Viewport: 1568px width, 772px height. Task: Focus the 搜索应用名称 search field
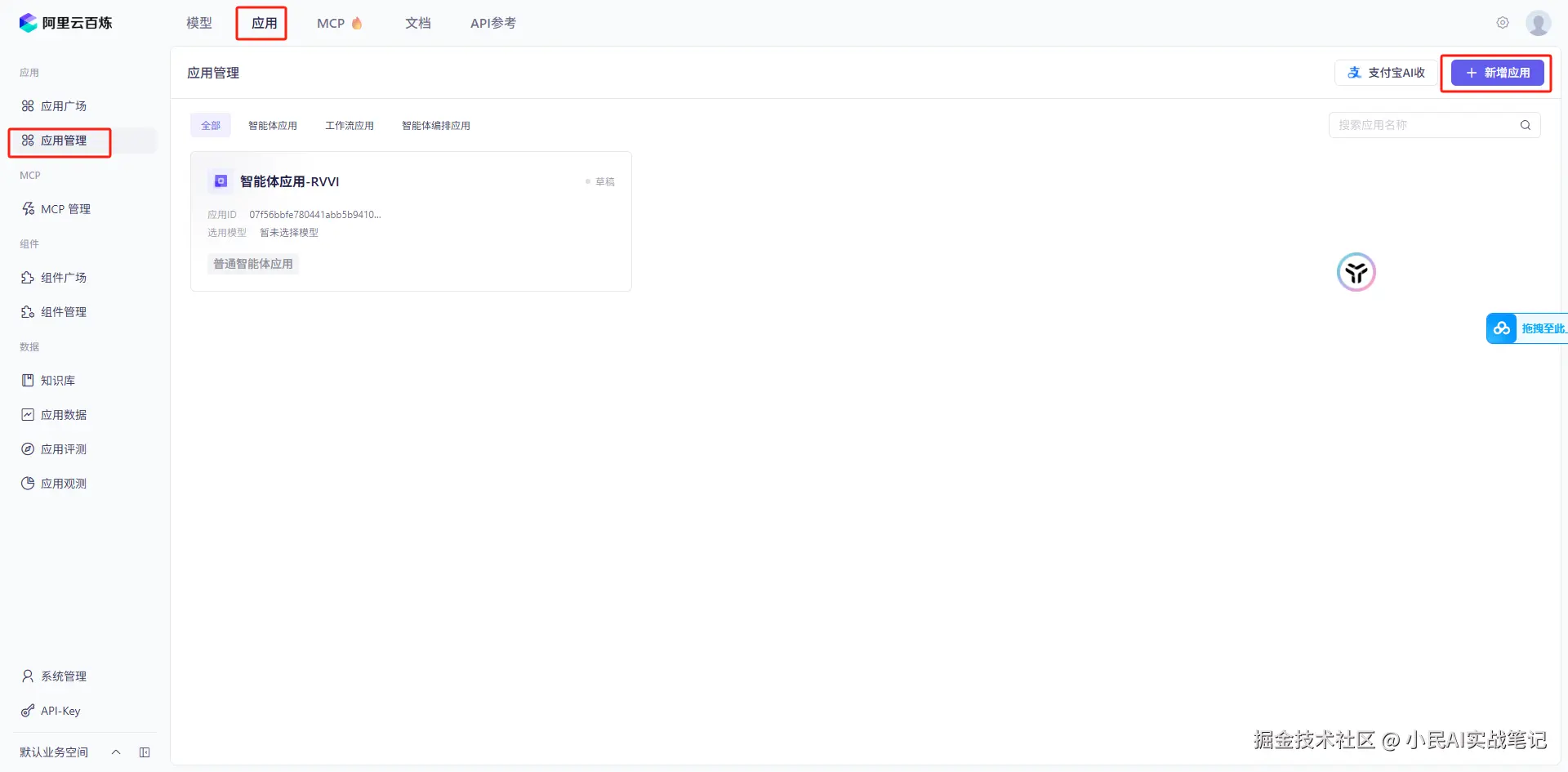pyautogui.click(x=1435, y=125)
